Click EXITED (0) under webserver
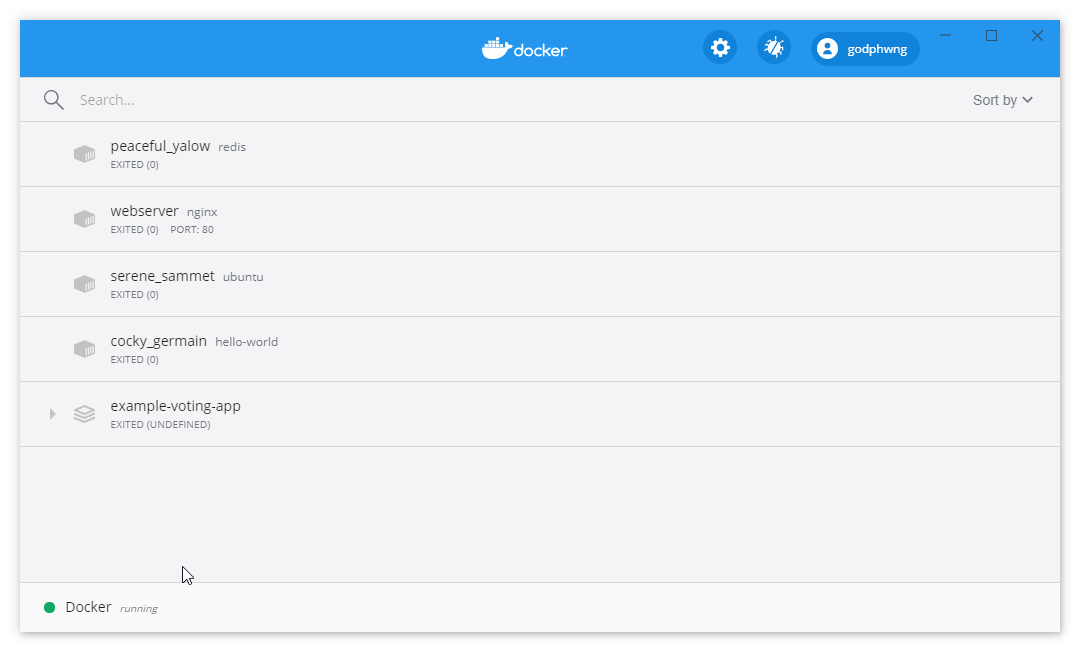 click(134, 230)
